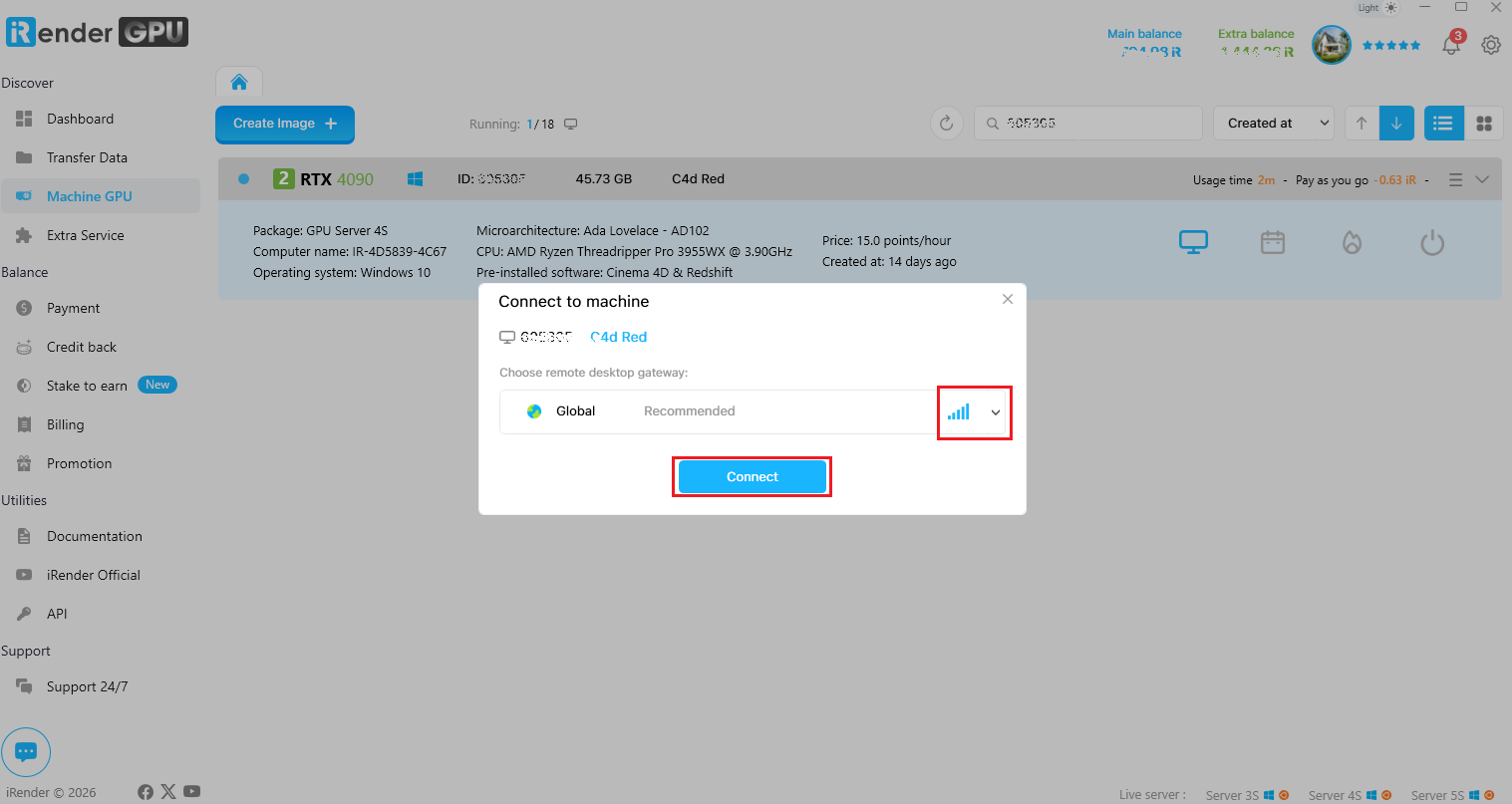1512x804 pixels.
Task: Switch to grid view
Action: point(1484,124)
